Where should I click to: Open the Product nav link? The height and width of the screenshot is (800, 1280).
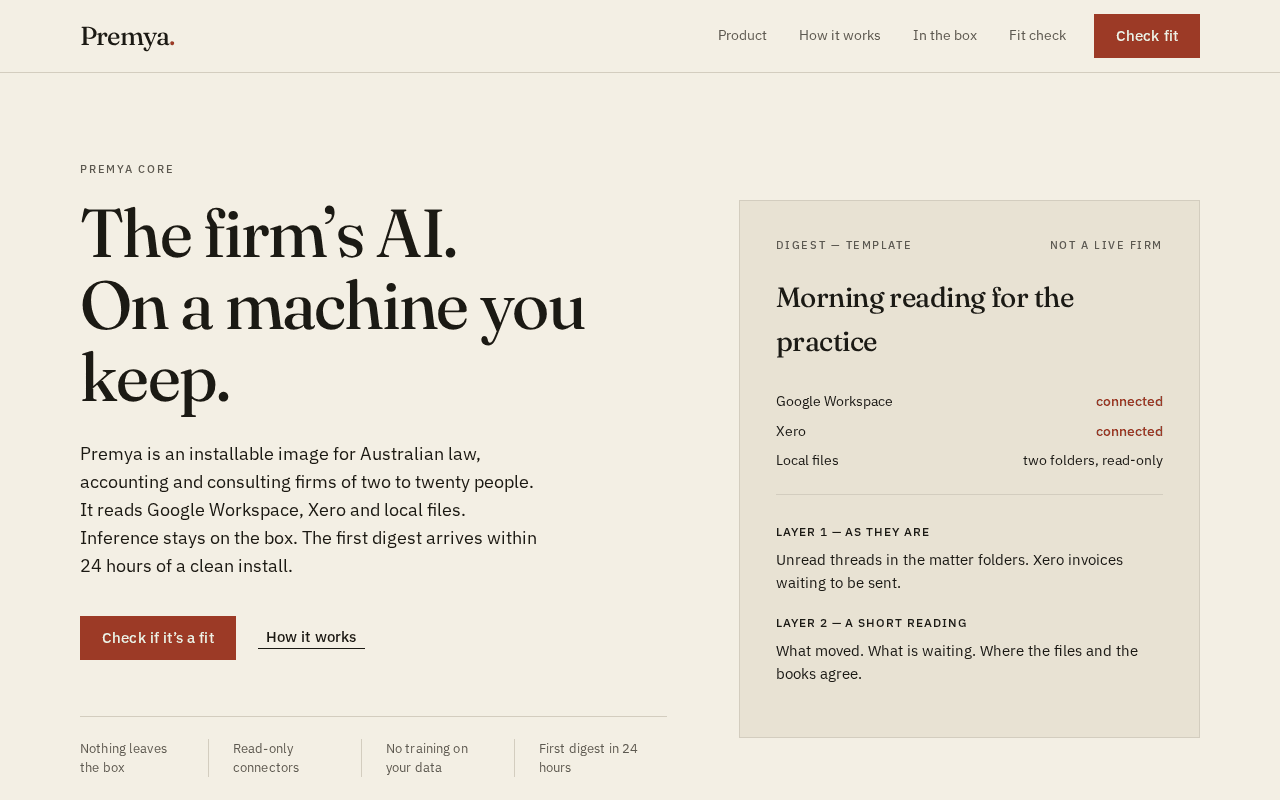[742, 36]
